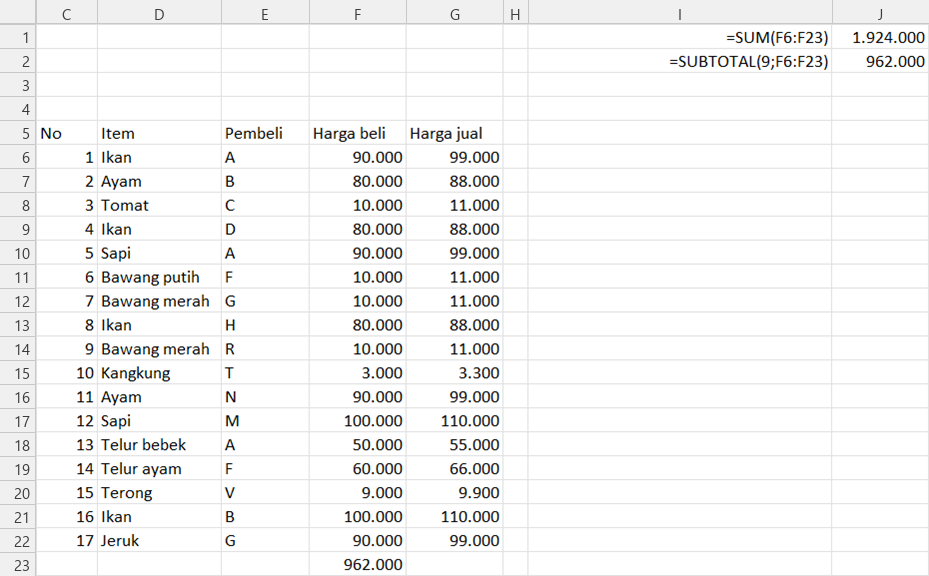Select the 962.000 cell beside the SUBTOTAL formula
929x576 pixels.
point(880,62)
